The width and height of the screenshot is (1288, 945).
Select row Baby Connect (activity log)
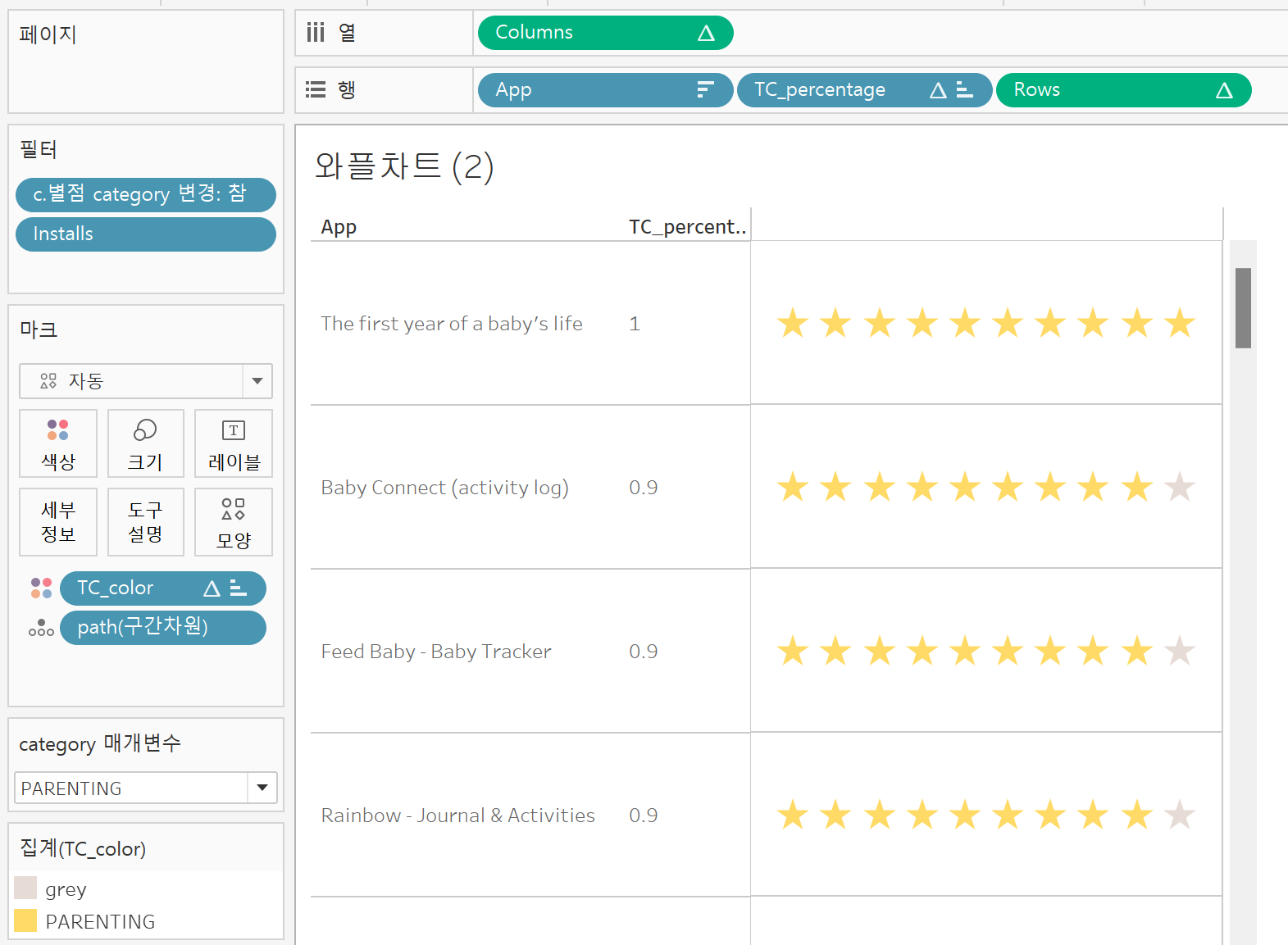[444, 488]
